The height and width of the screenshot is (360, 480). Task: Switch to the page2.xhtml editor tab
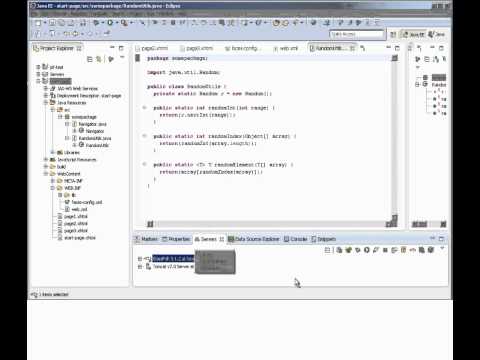(x=152, y=48)
